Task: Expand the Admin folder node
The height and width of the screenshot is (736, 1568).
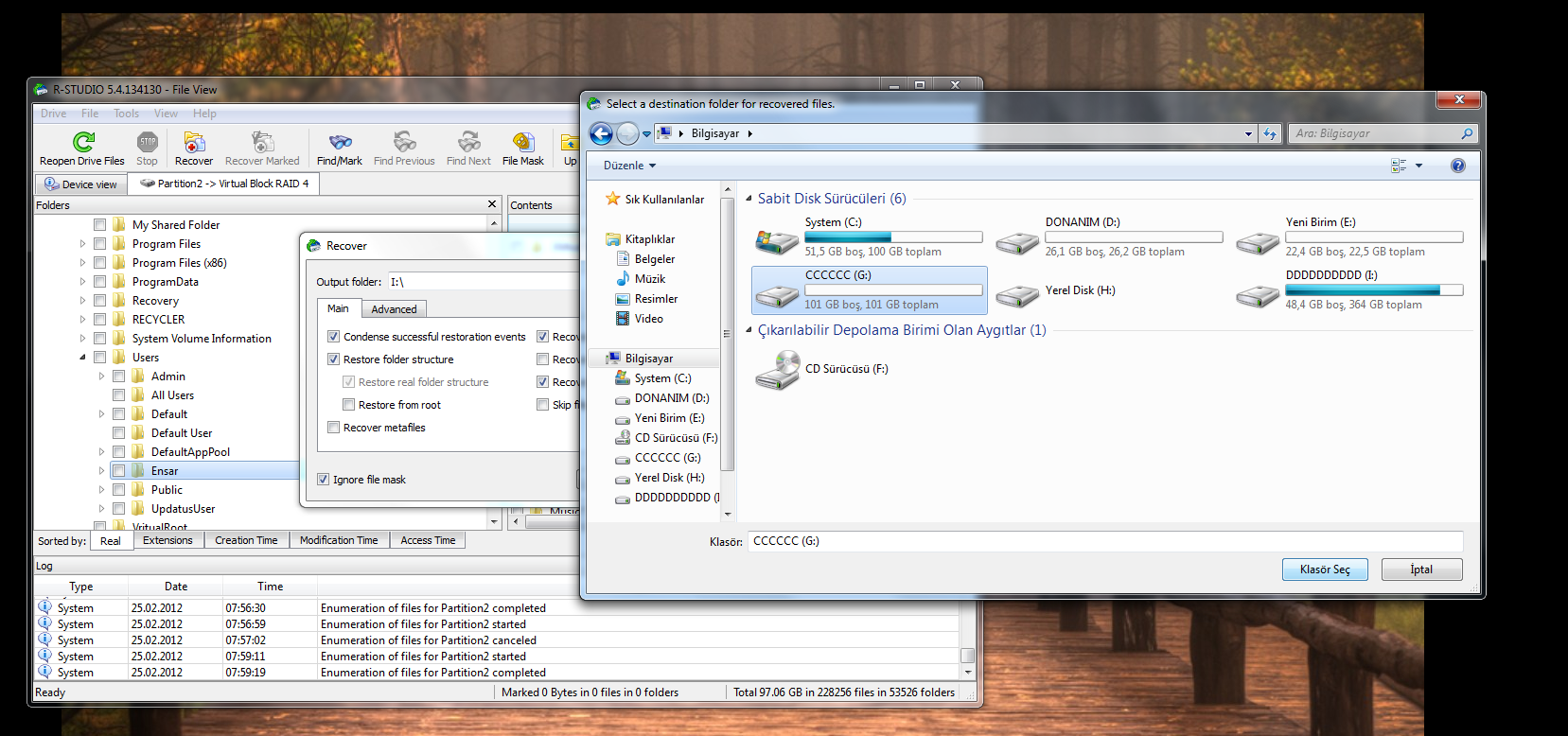Action: coord(101,377)
